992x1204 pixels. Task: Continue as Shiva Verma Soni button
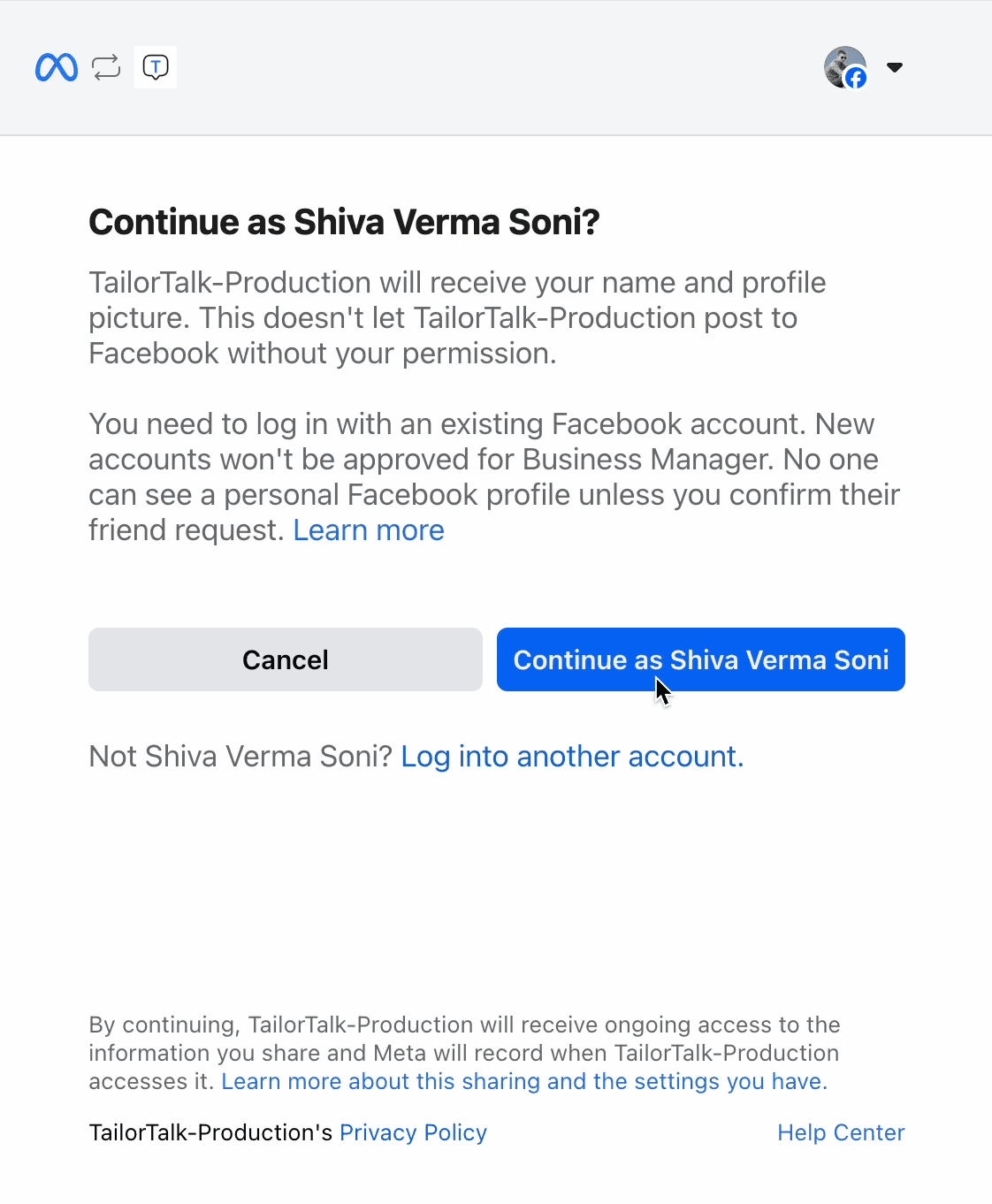[701, 659]
